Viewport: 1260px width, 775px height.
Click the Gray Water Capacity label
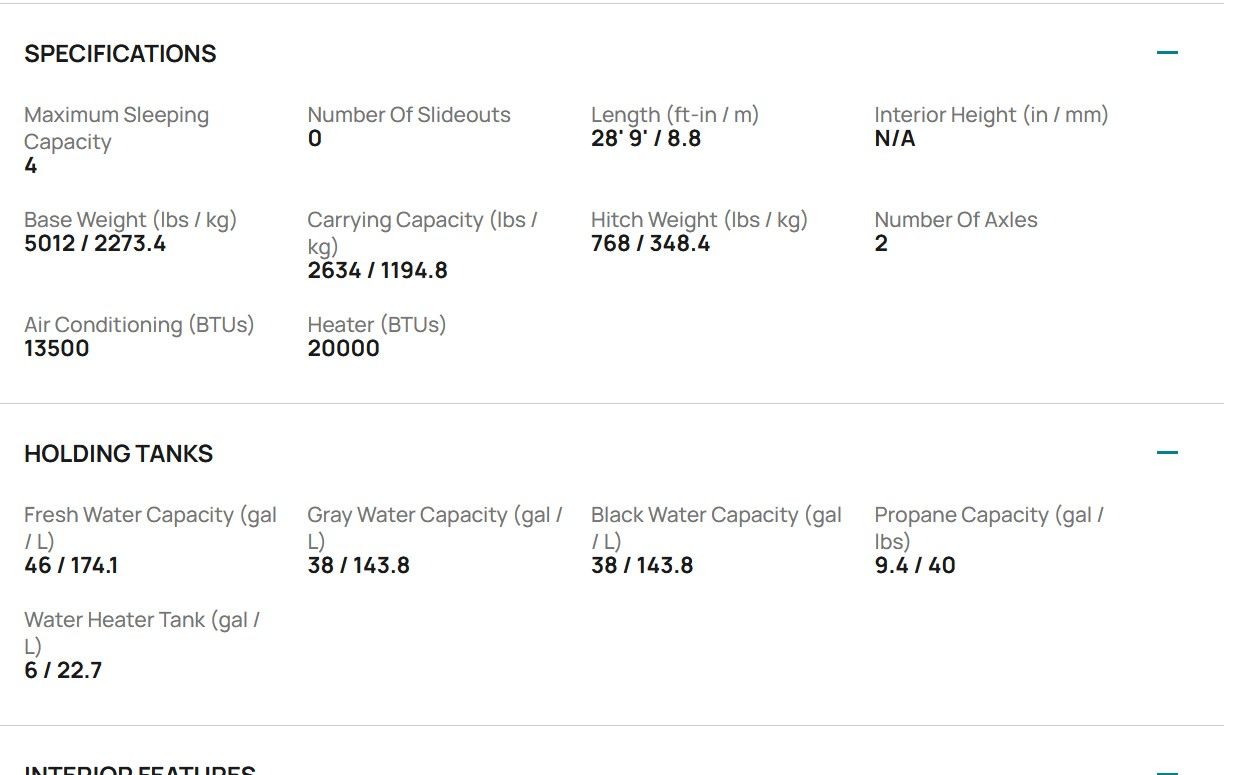point(435,528)
